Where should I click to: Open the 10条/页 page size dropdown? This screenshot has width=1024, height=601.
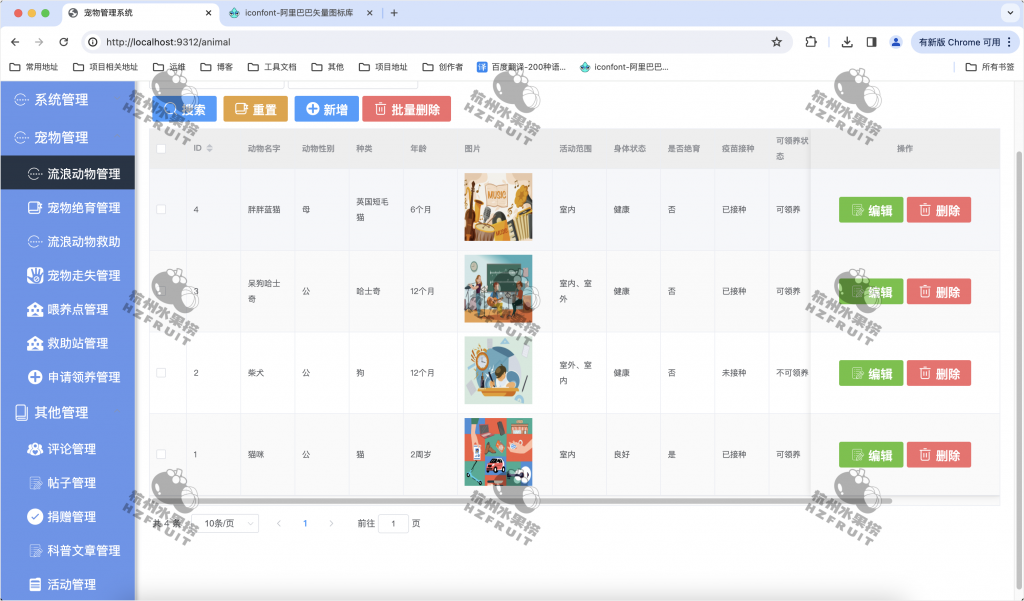pyautogui.click(x=225, y=522)
